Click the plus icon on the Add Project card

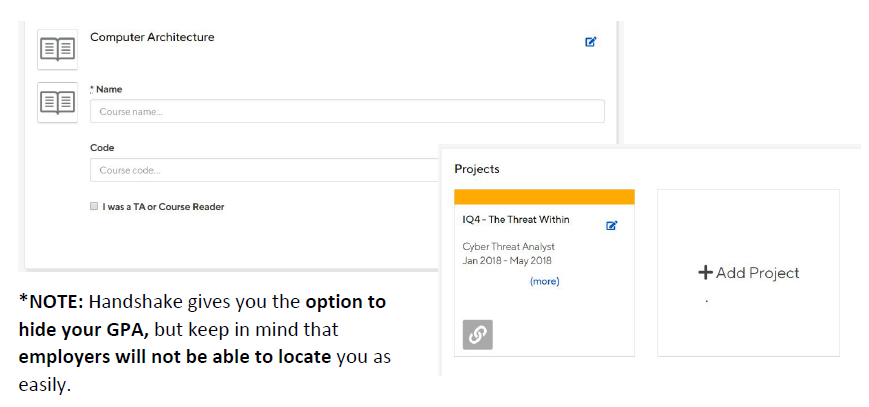pyautogui.click(x=705, y=272)
